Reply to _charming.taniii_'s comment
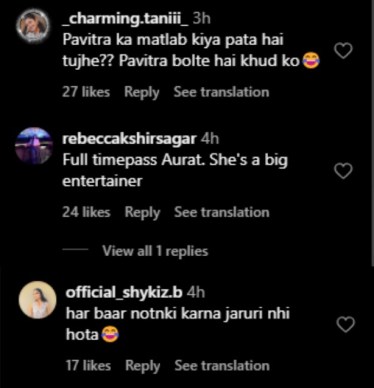Image resolution: width=374 pixels, height=388 pixels. point(142,92)
